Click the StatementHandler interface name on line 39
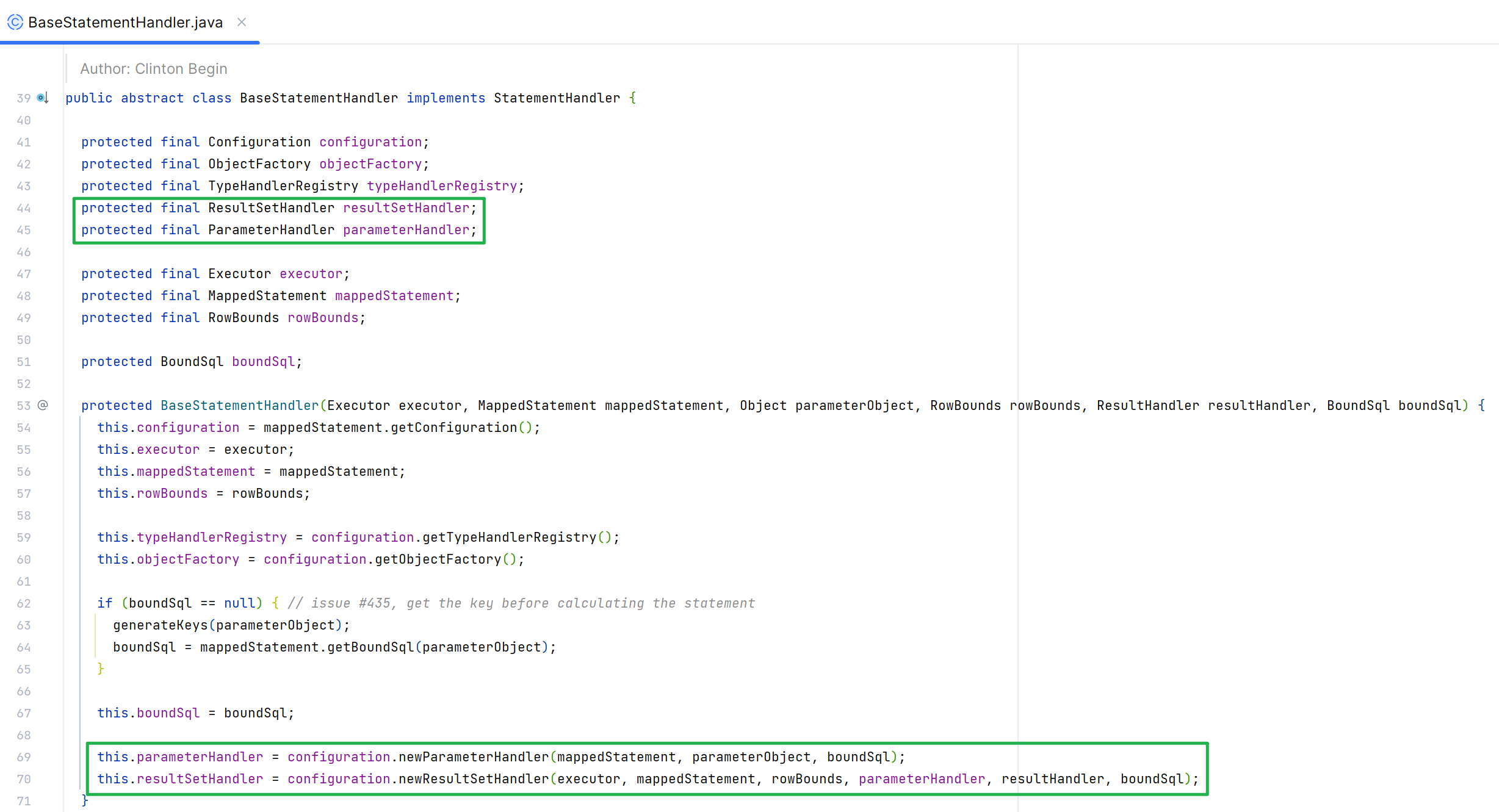Viewport: 1499px width, 812px height. [557, 98]
